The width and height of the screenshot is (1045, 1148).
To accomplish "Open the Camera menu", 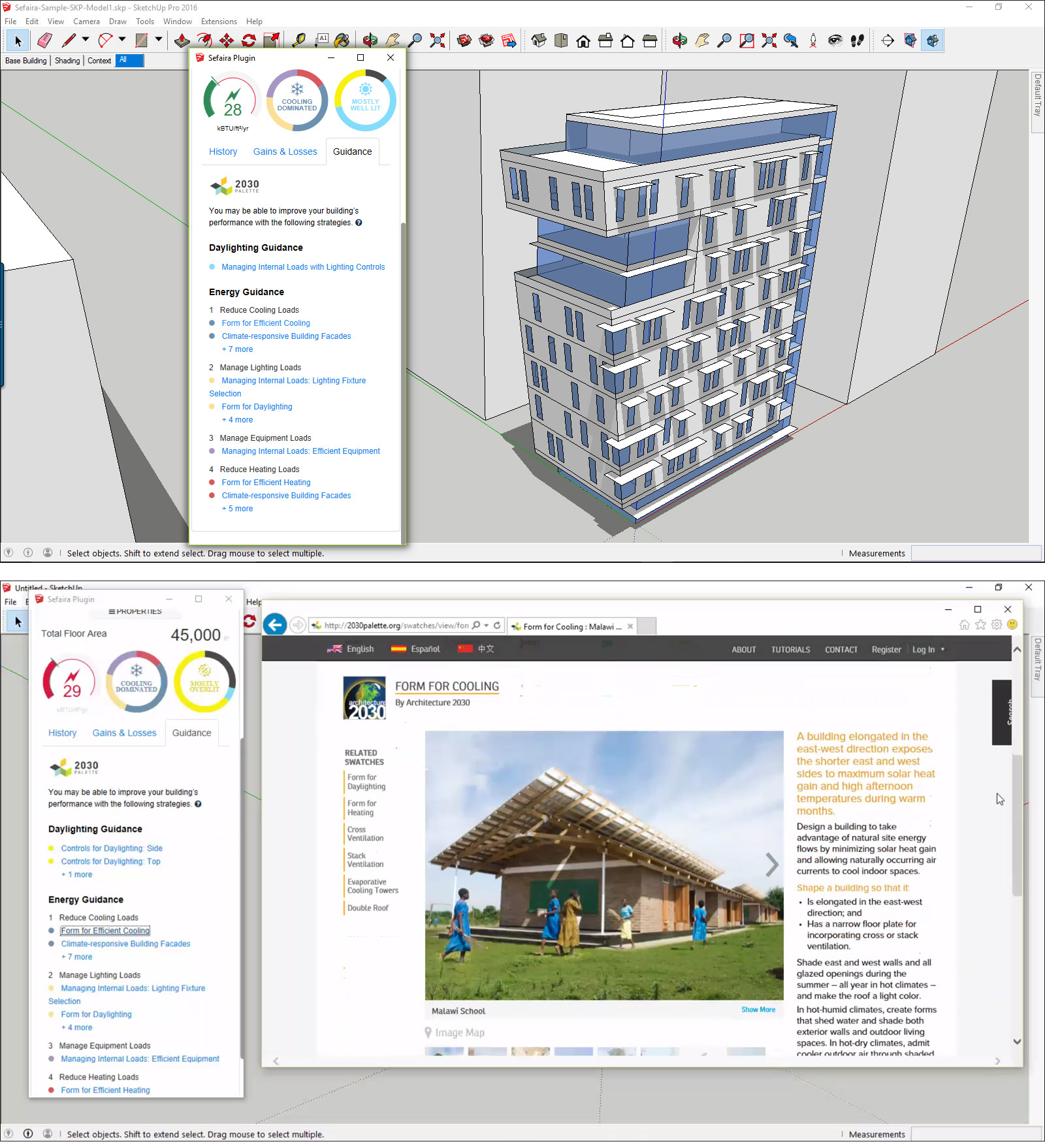I will 87,21.
